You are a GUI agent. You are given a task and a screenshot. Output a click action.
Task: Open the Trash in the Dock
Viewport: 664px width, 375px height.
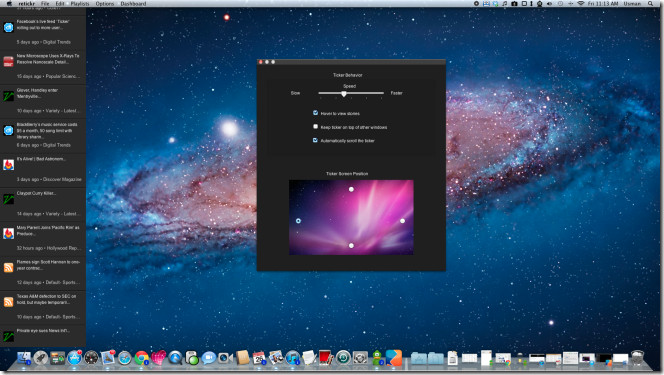(637, 358)
